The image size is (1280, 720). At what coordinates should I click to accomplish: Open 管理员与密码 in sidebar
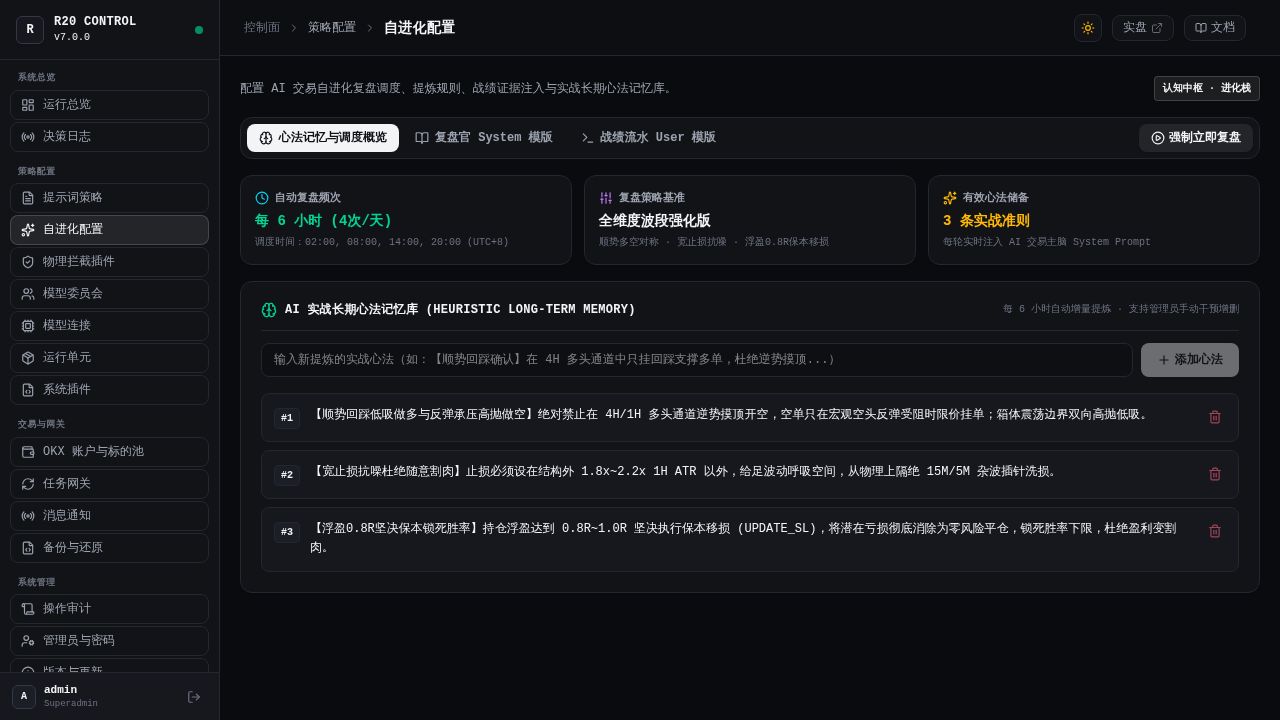[109, 641]
